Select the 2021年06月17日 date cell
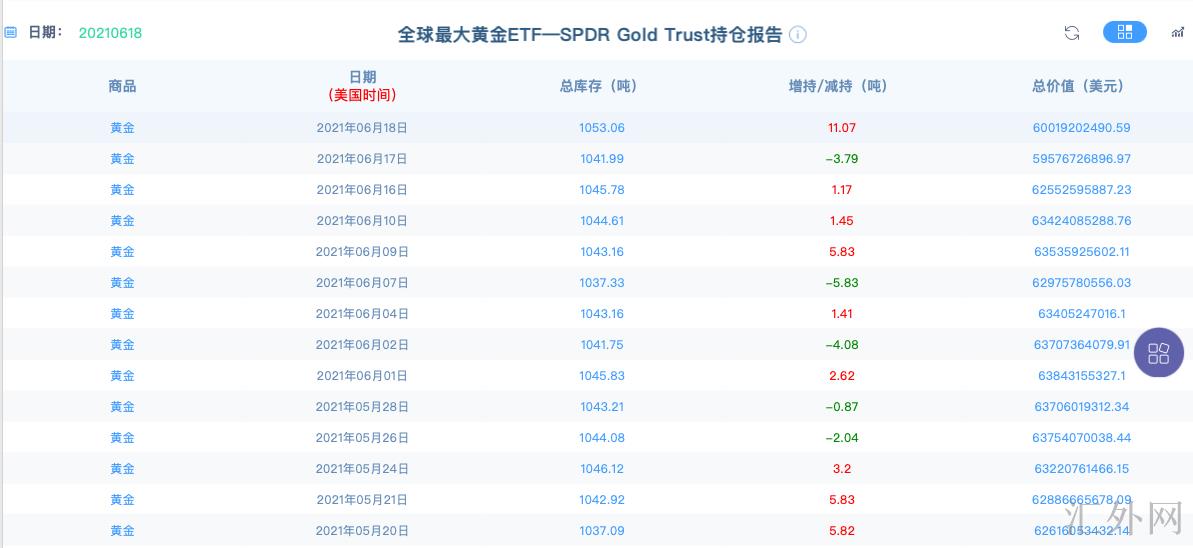 (x=362, y=159)
